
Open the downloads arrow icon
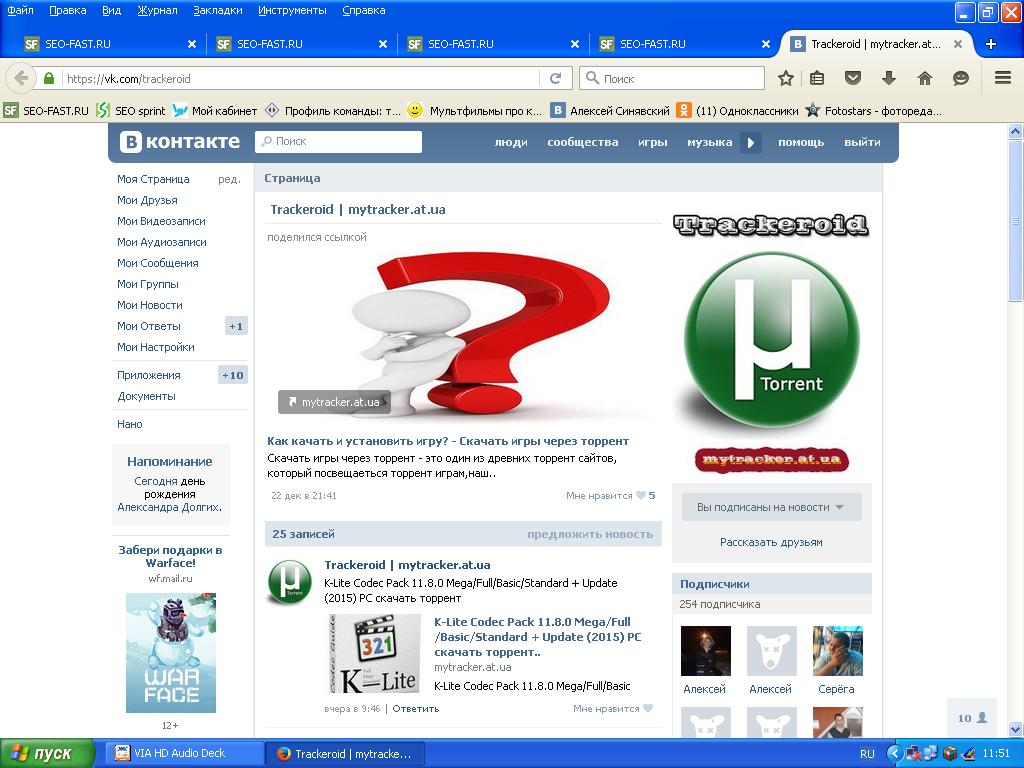(889, 78)
